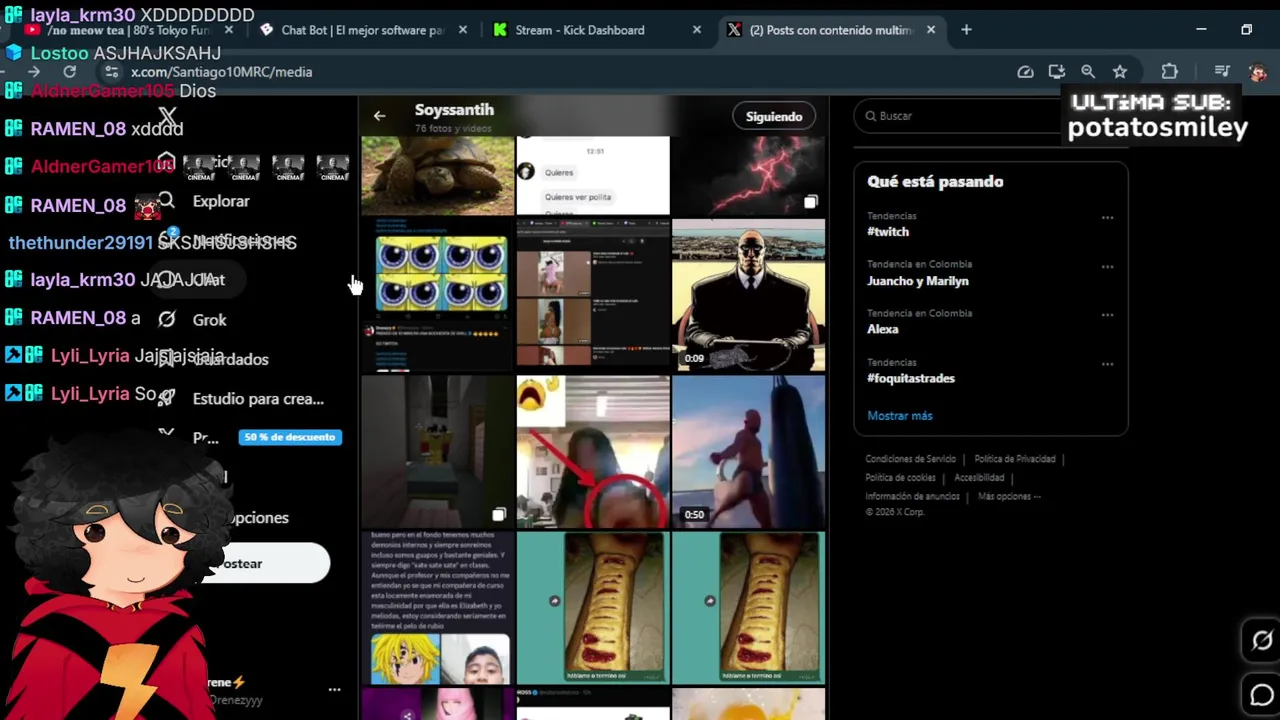Play the punching bag video marked 0:50
Image resolution: width=1280 pixels, height=720 pixels.
coord(749,451)
